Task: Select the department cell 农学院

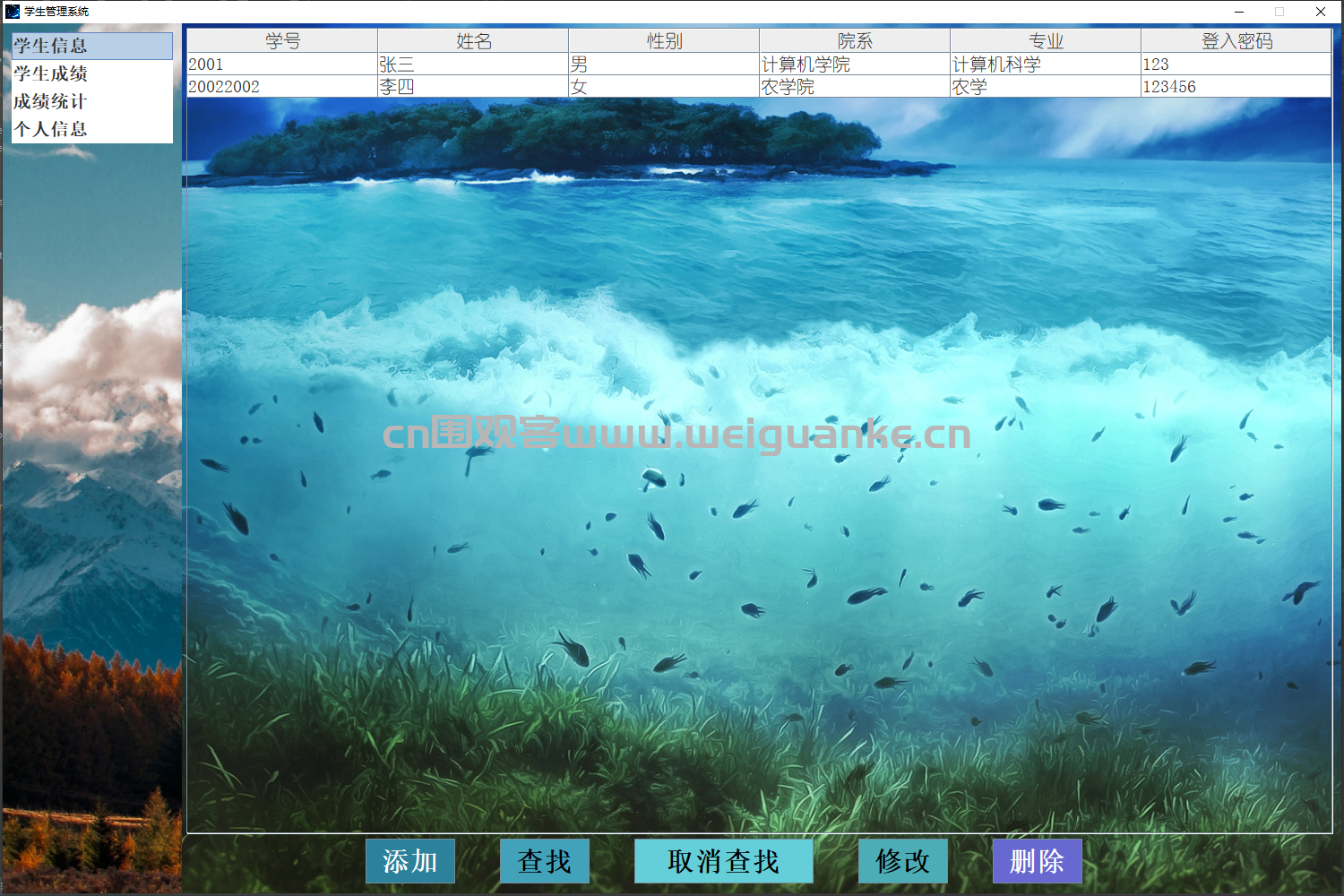Action: 855,87
